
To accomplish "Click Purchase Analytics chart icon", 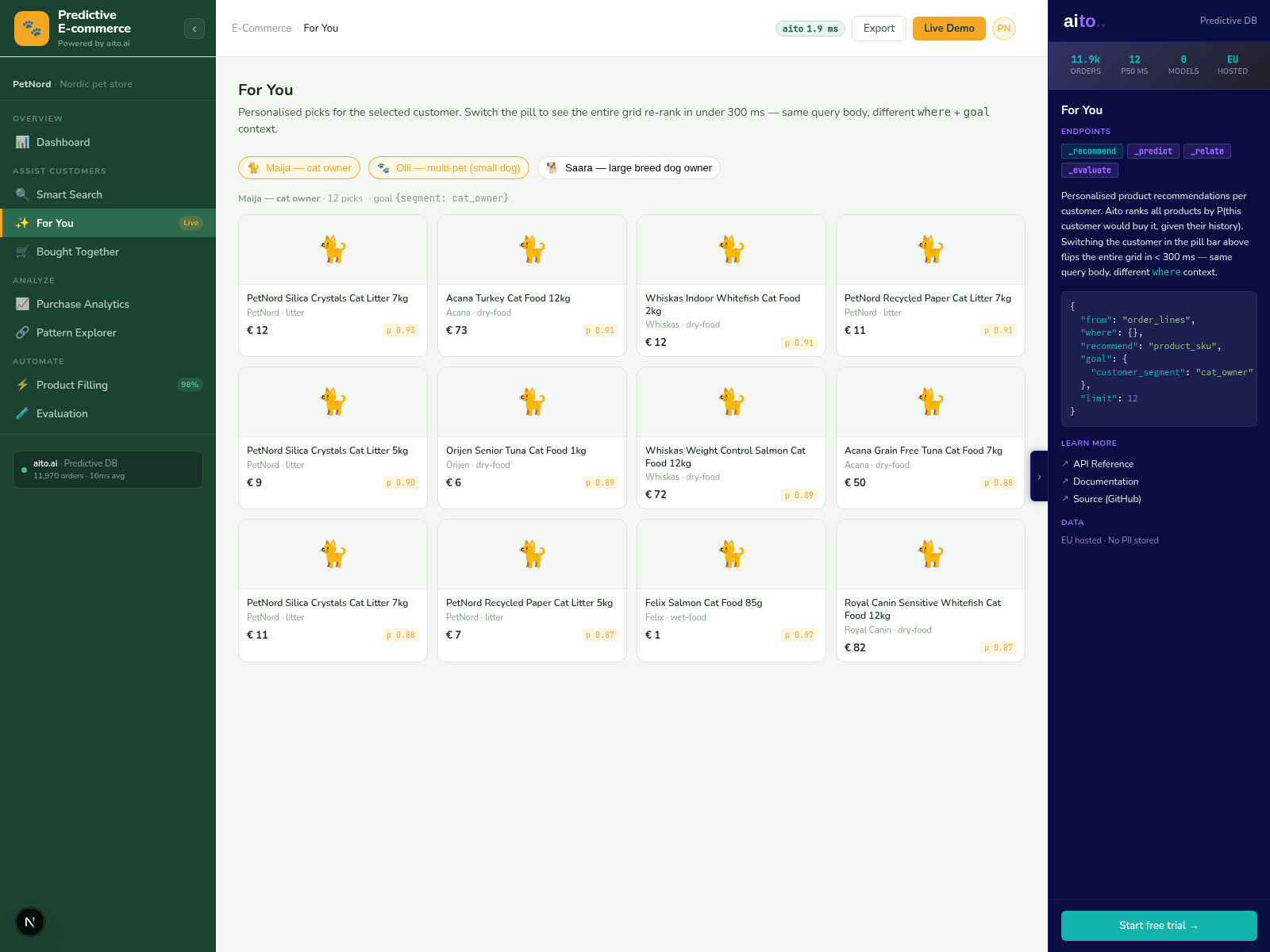I will (x=22, y=304).
